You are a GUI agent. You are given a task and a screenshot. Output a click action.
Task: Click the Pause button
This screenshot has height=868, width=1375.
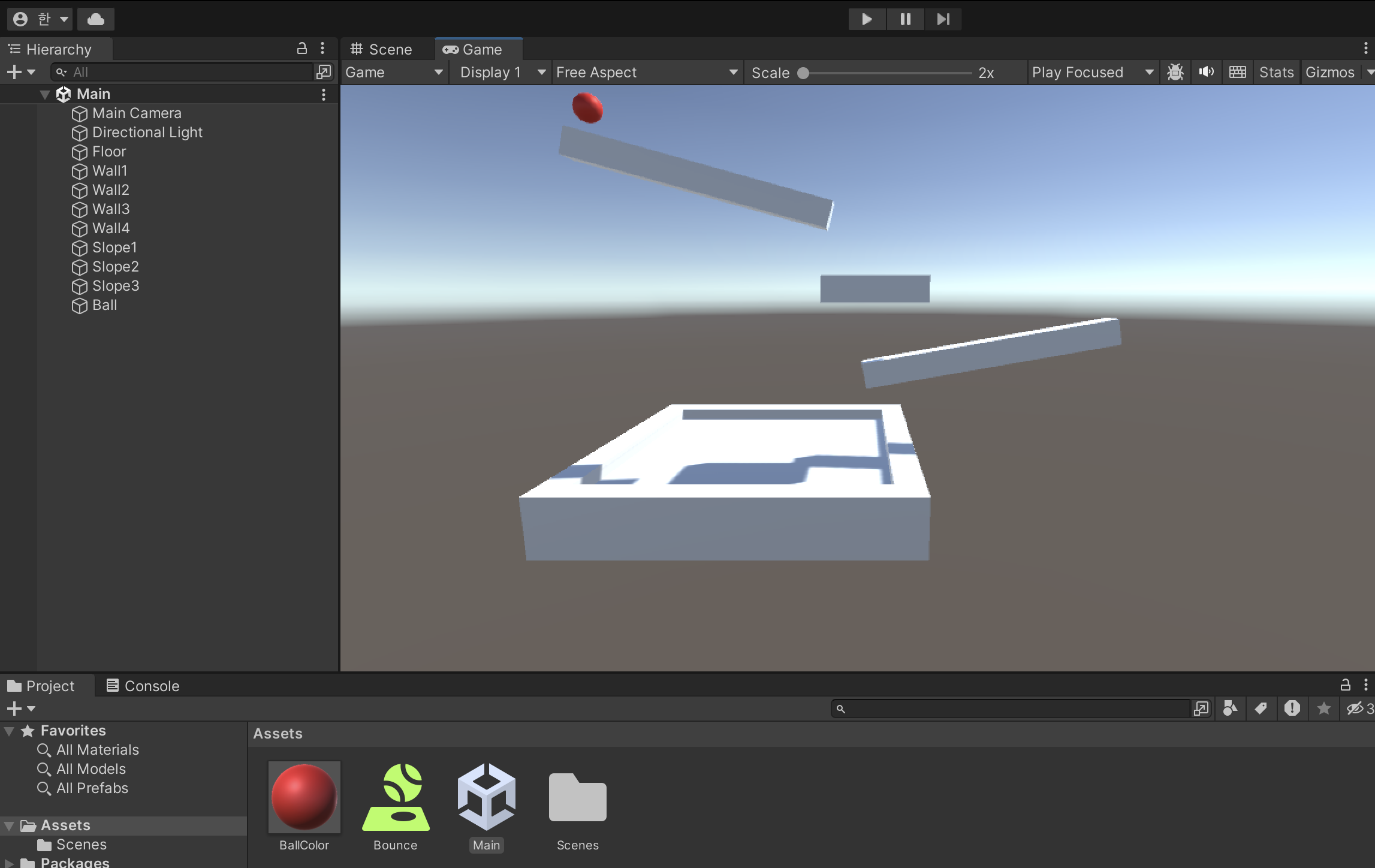pos(905,19)
